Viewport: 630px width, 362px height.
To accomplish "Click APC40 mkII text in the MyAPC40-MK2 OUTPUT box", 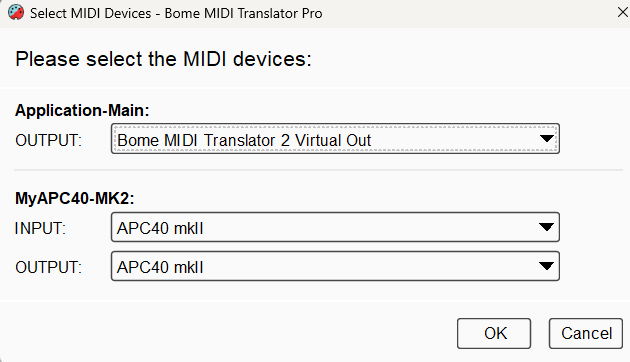I will click(x=160, y=267).
